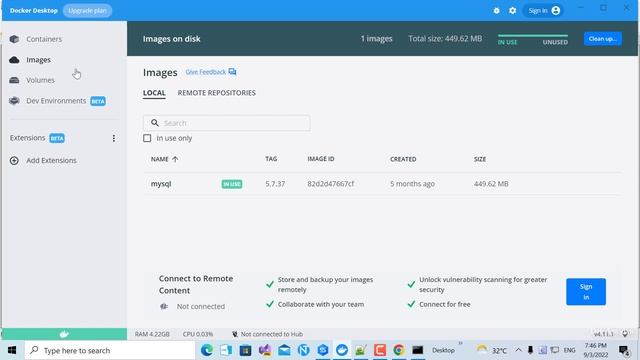Open the Volumes section

(x=40, y=80)
